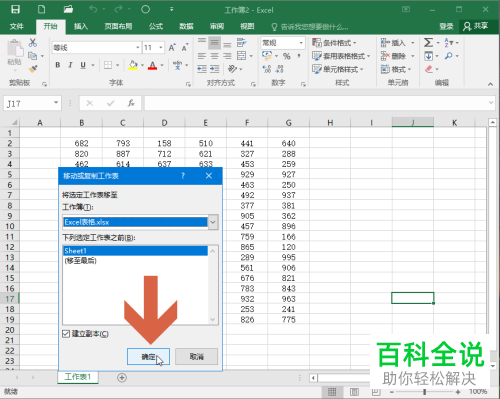
Task: Center text horizontally
Action: click(x=214, y=56)
